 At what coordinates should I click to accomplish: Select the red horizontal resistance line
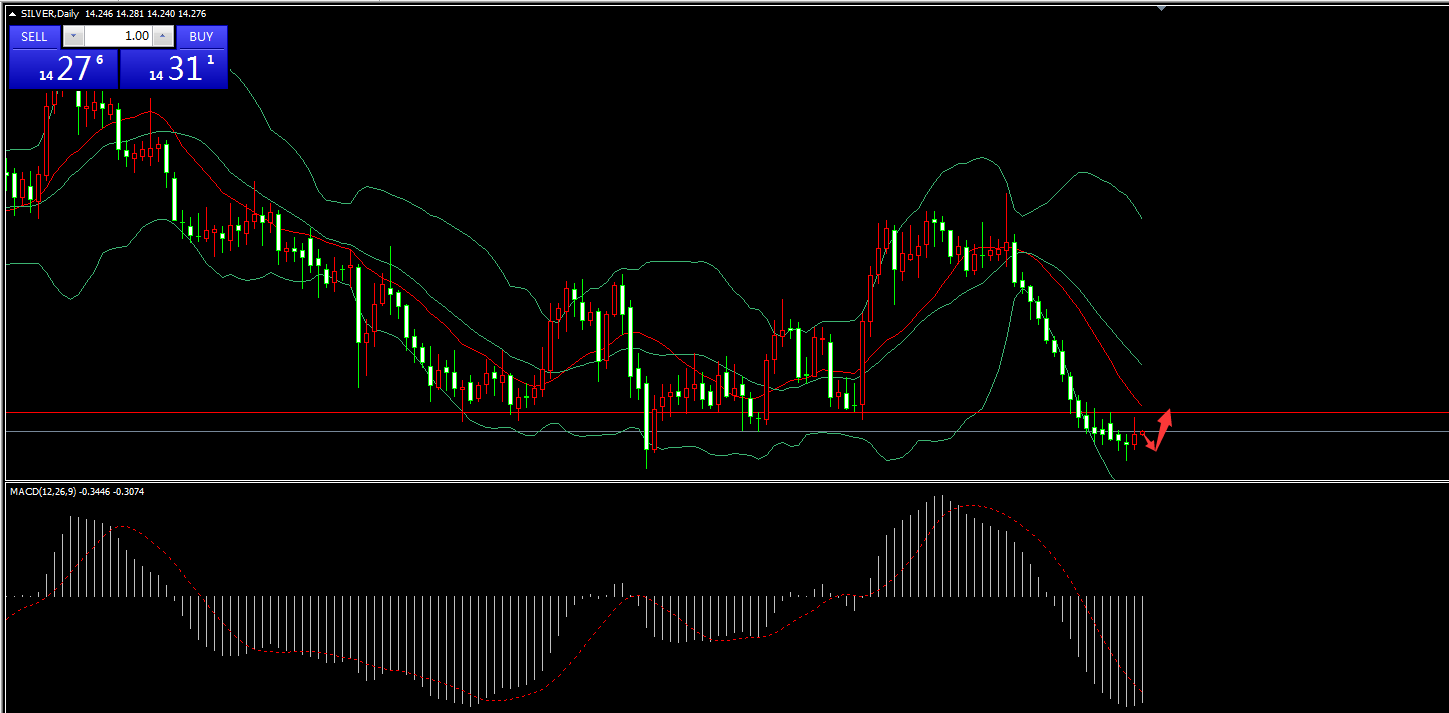pyautogui.click(x=700, y=412)
